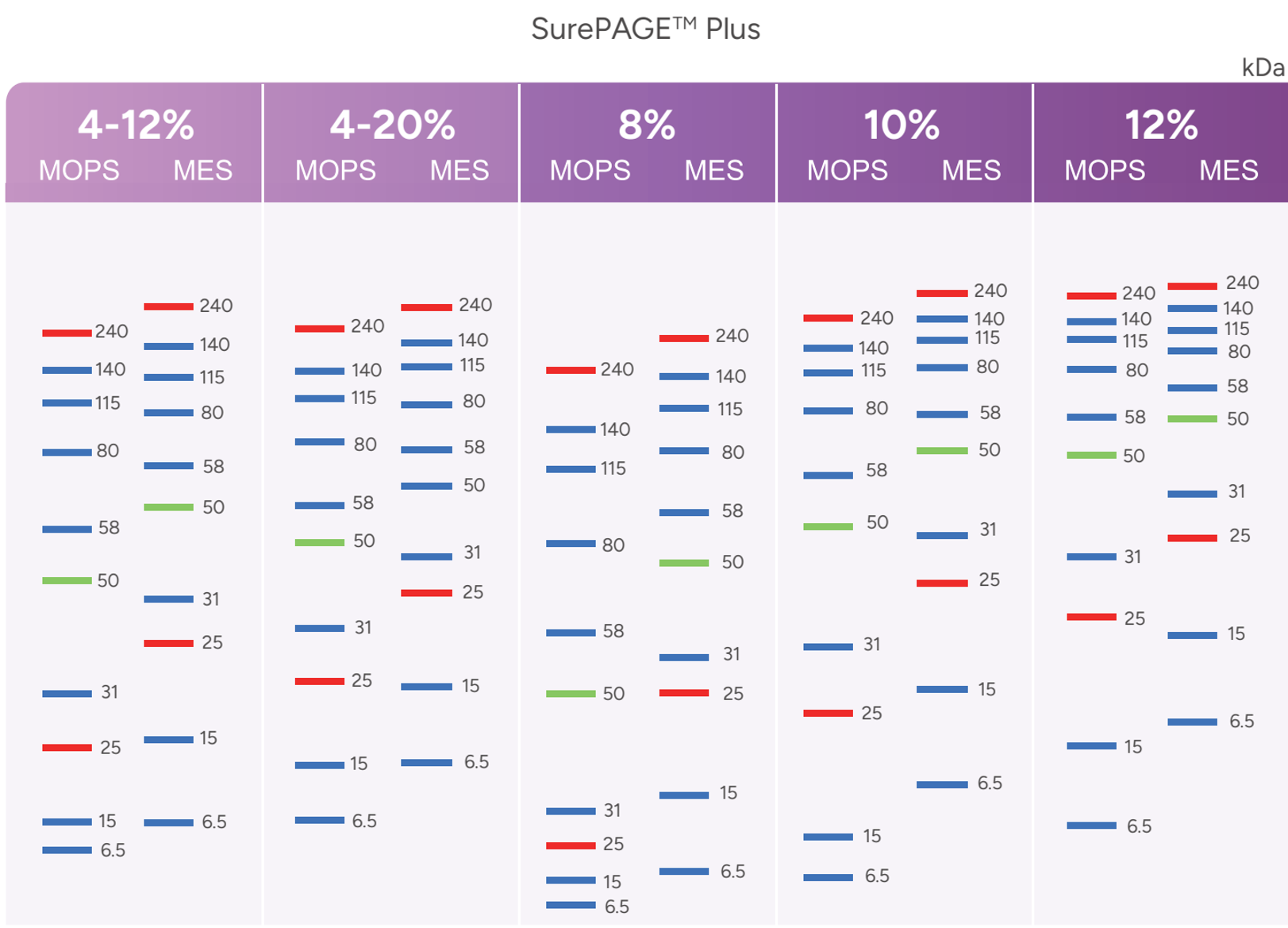
Task: Click the 6.5 label in 4-12% MOPS lane
Action: click(113, 850)
